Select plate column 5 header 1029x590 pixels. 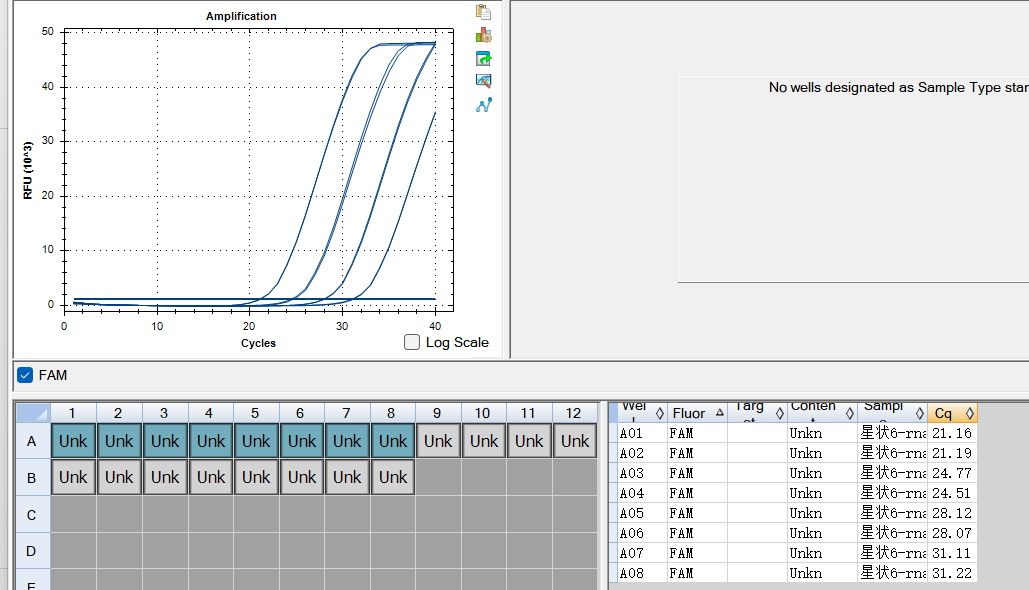point(256,413)
